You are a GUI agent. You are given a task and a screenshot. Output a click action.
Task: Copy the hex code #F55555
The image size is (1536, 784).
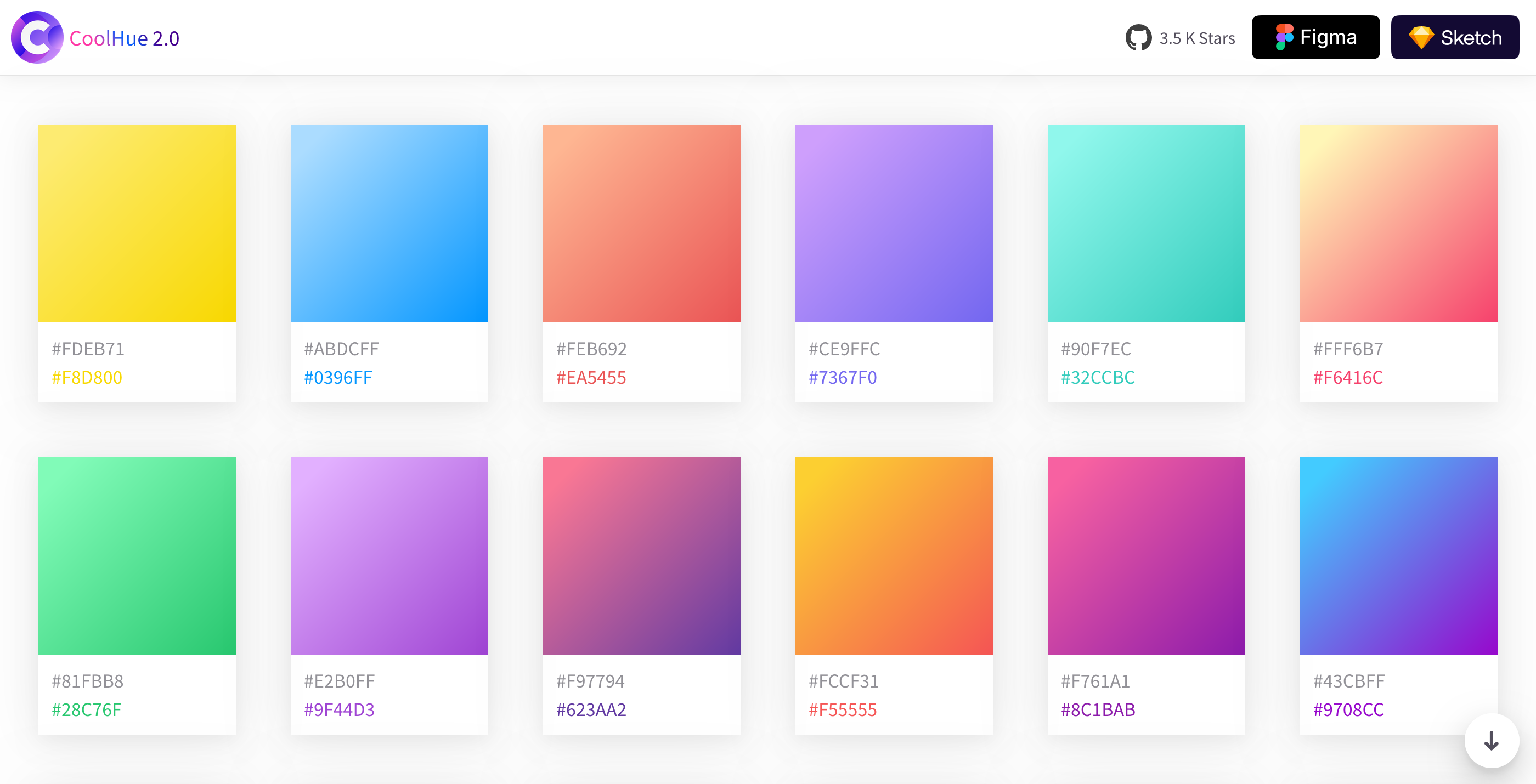pyautogui.click(x=842, y=710)
